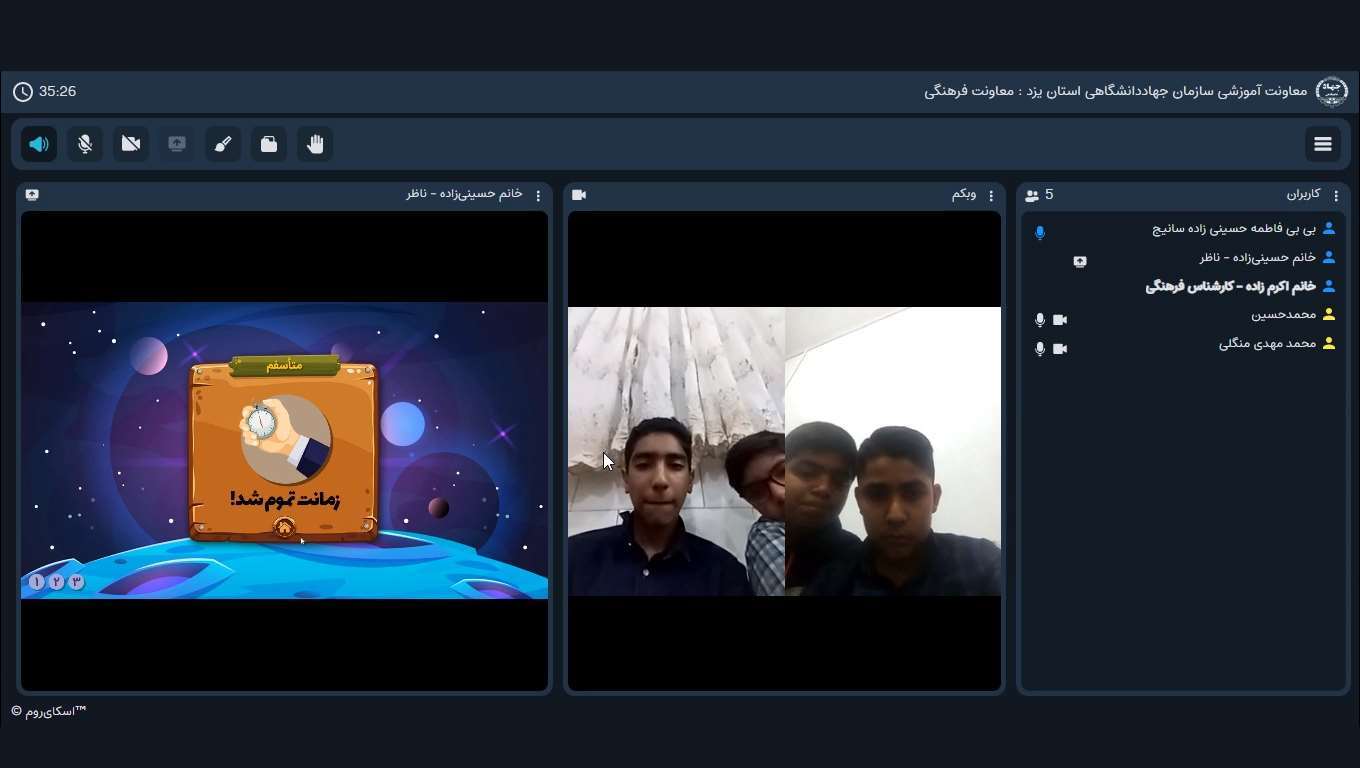Image resolution: width=1360 pixels, height=768 pixels.
Task: Select the whiteboard brush tool
Action: click(x=223, y=144)
